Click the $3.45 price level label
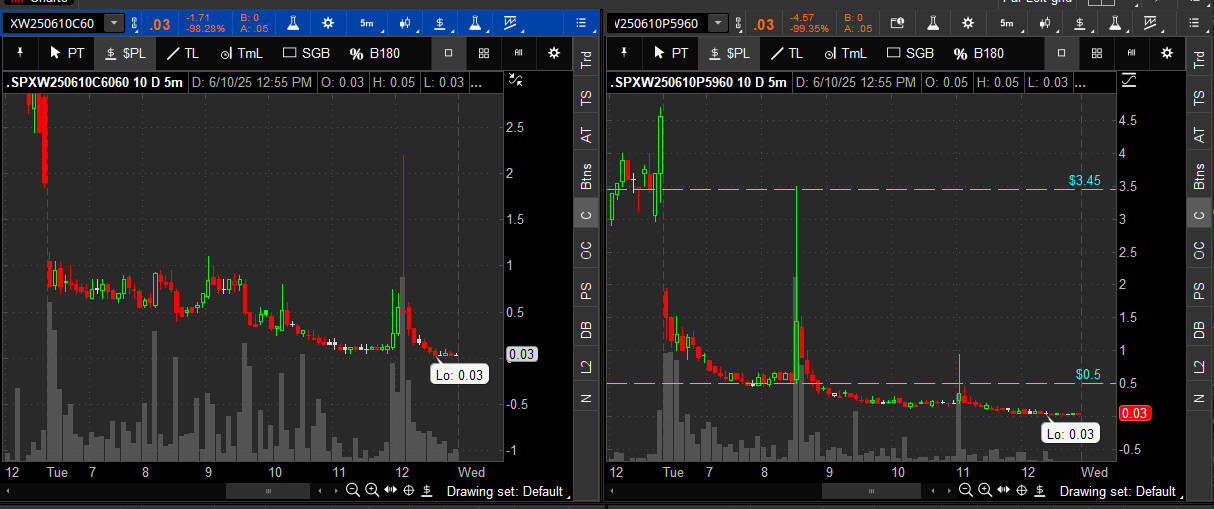Viewport: 1214px width, 509px height. 1084,181
